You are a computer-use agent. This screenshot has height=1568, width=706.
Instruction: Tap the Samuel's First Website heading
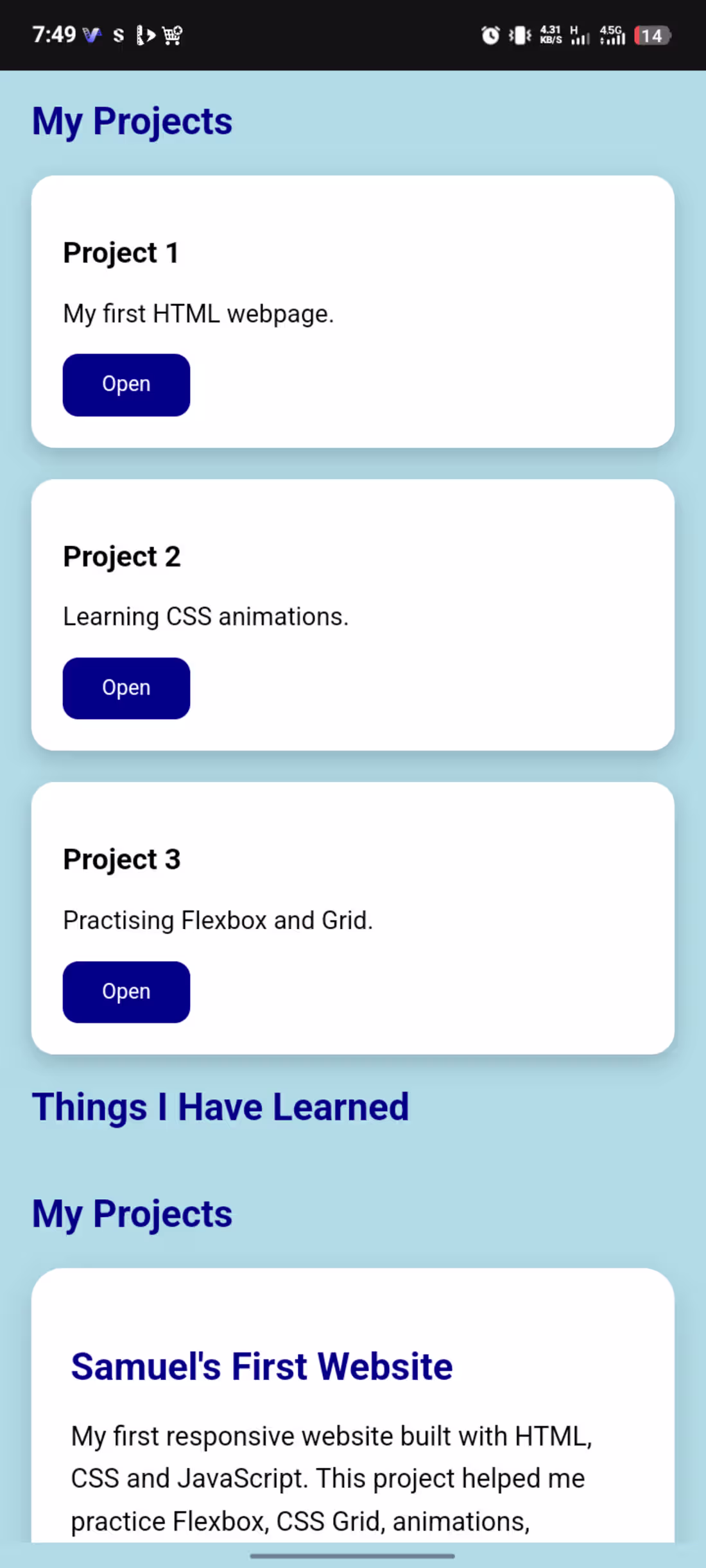click(262, 1367)
